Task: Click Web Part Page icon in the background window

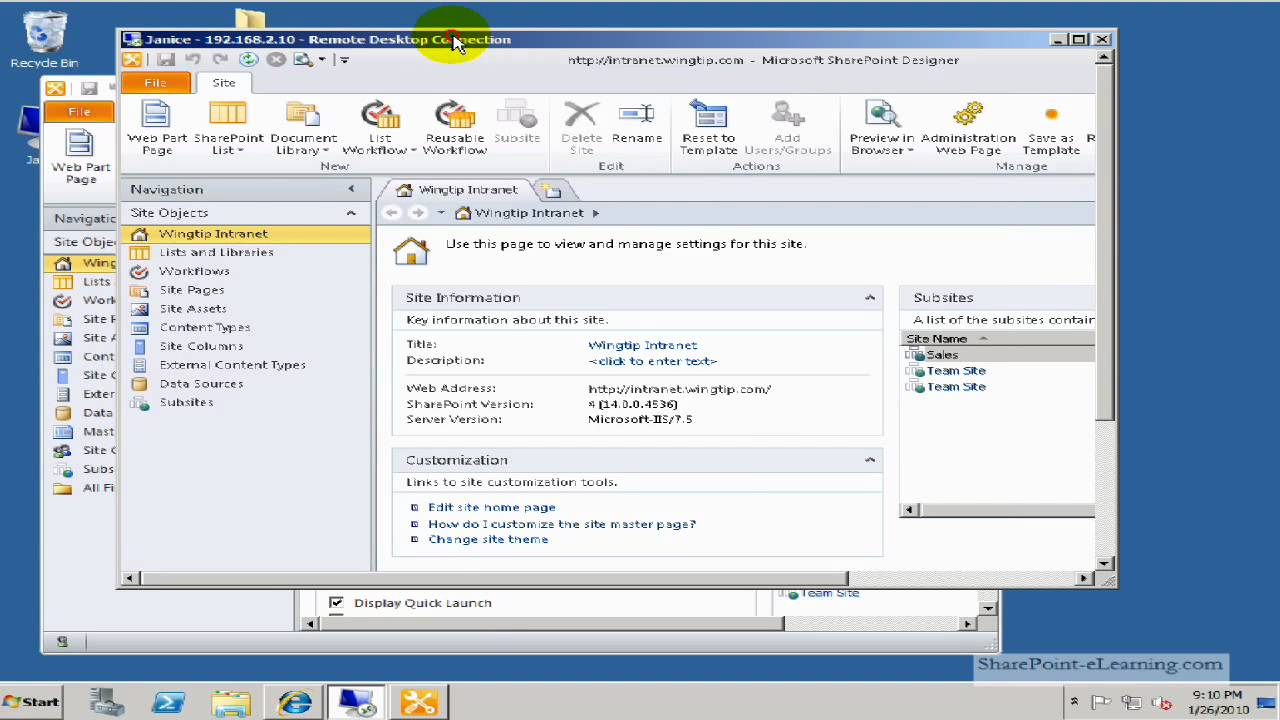Action: click(80, 155)
